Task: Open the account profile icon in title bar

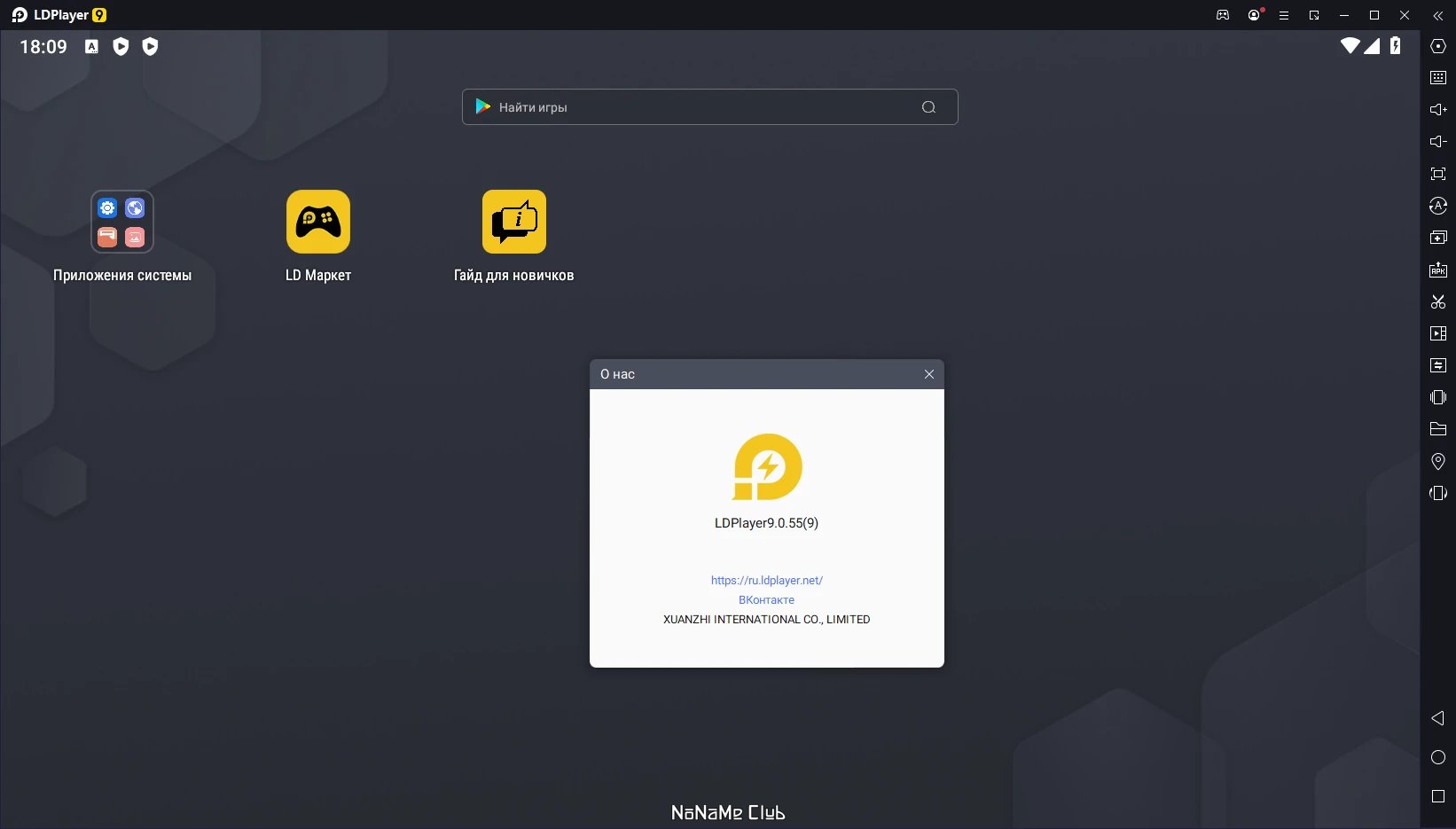Action: [x=1254, y=15]
